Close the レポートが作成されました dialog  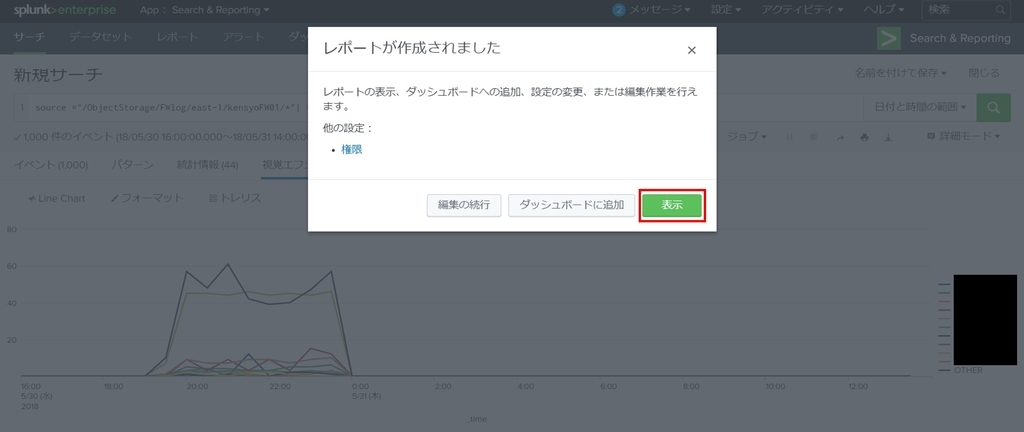tap(692, 50)
